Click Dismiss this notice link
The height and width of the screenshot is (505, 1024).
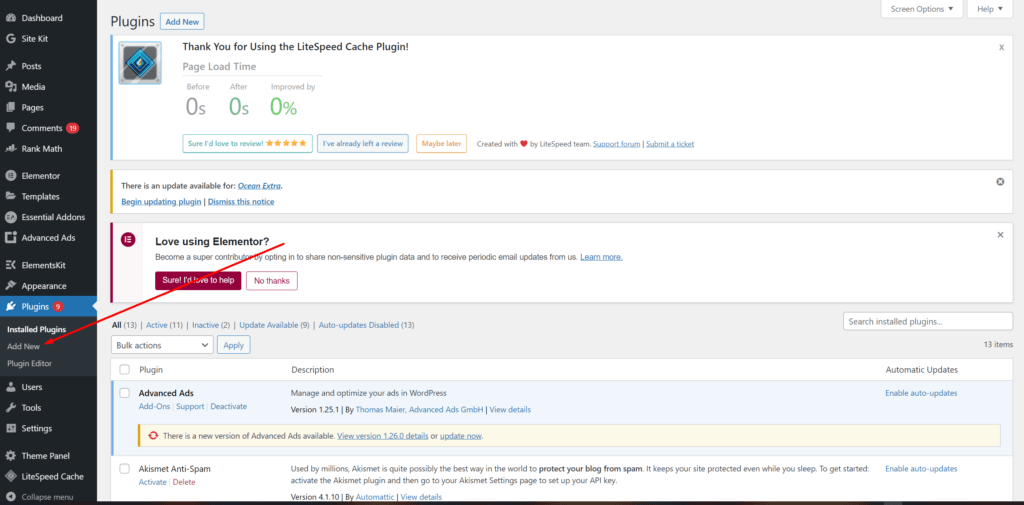(x=241, y=201)
